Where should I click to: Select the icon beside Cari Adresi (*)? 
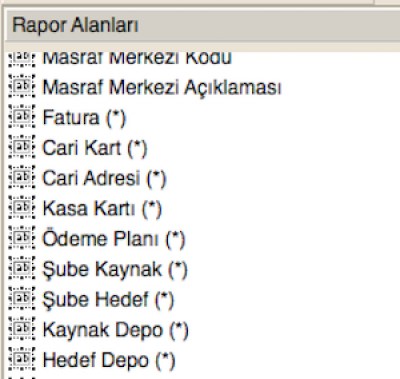click(22, 177)
